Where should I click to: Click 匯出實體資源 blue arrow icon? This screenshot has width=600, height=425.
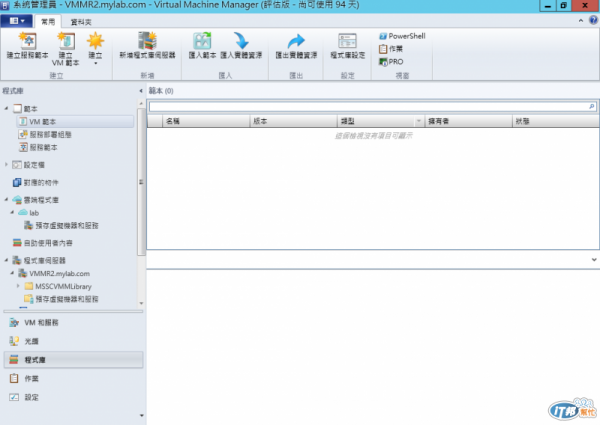pyautogui.click(x=296, y=41)
